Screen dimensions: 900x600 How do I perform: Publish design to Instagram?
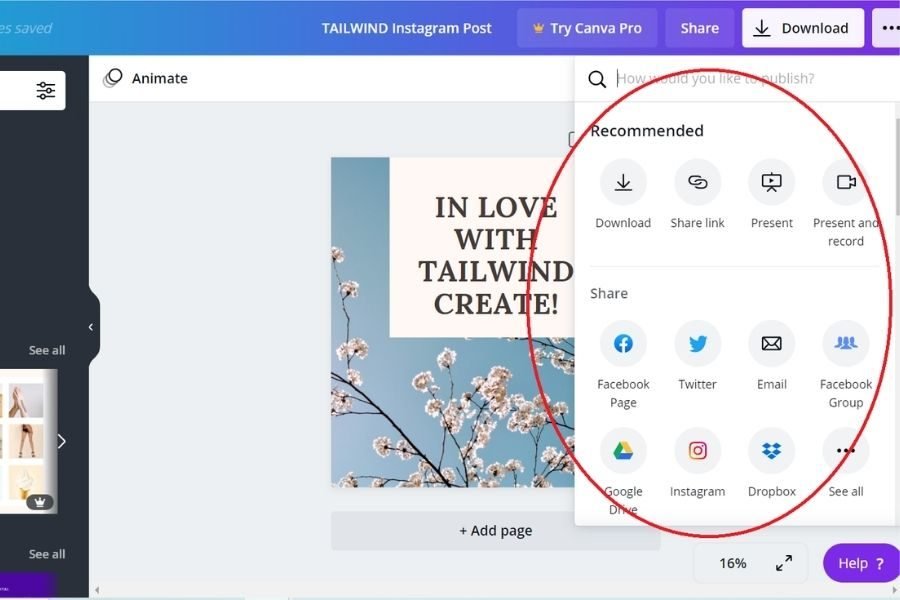tap(697, 451)
